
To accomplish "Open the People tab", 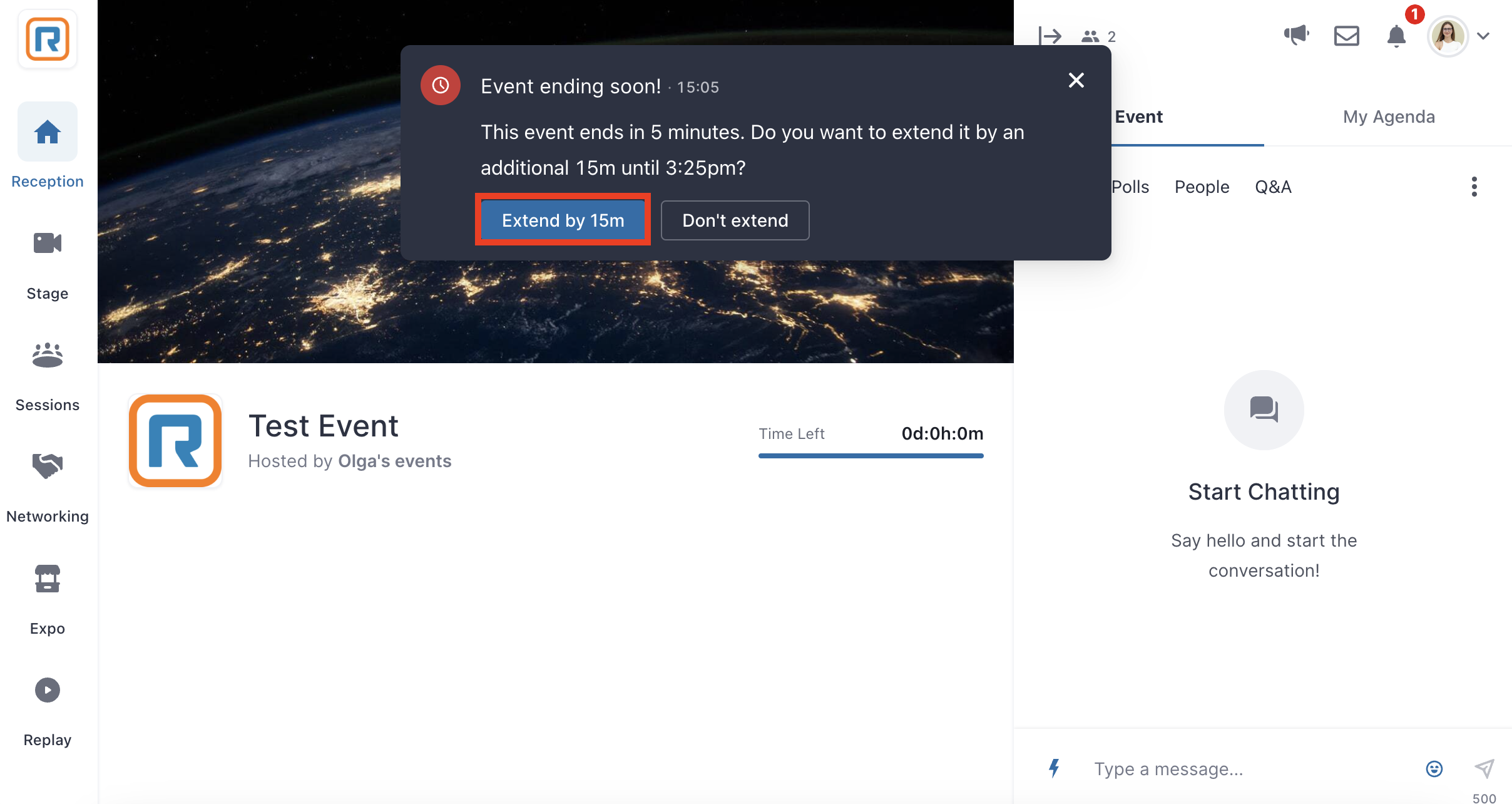I will [x=1202, y=187].
